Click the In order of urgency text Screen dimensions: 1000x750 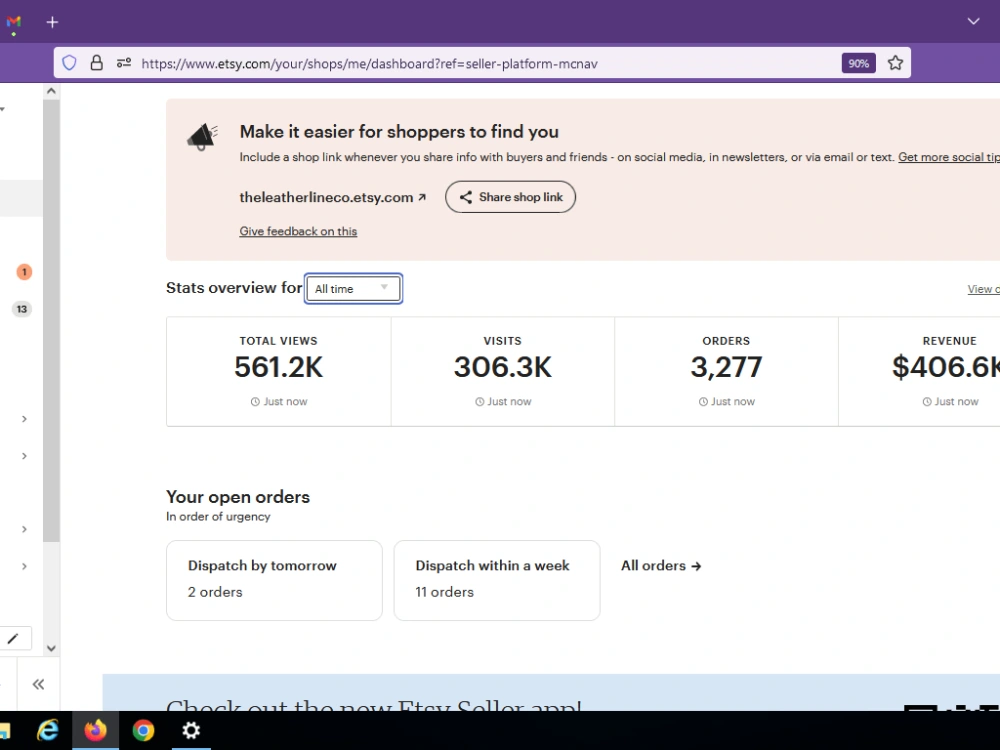[218, 517]
